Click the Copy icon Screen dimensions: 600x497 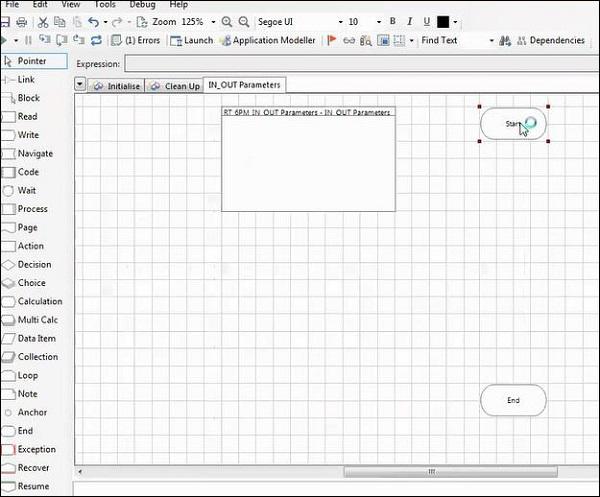(x=60, y=22)
